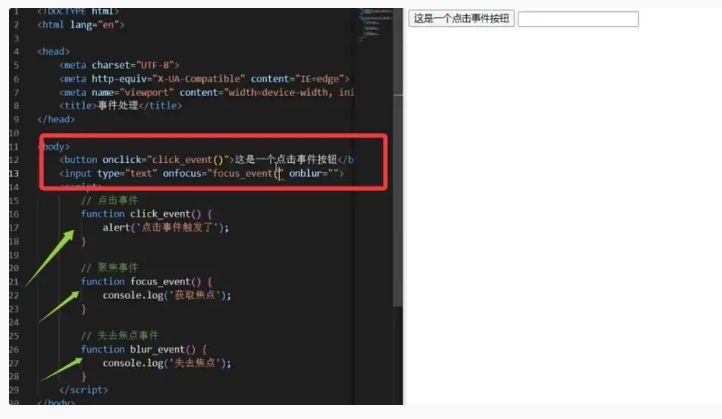Click console.log('失去焦点') statement
The width and height of the screenshot is (722, 419).
coord(167,363)
